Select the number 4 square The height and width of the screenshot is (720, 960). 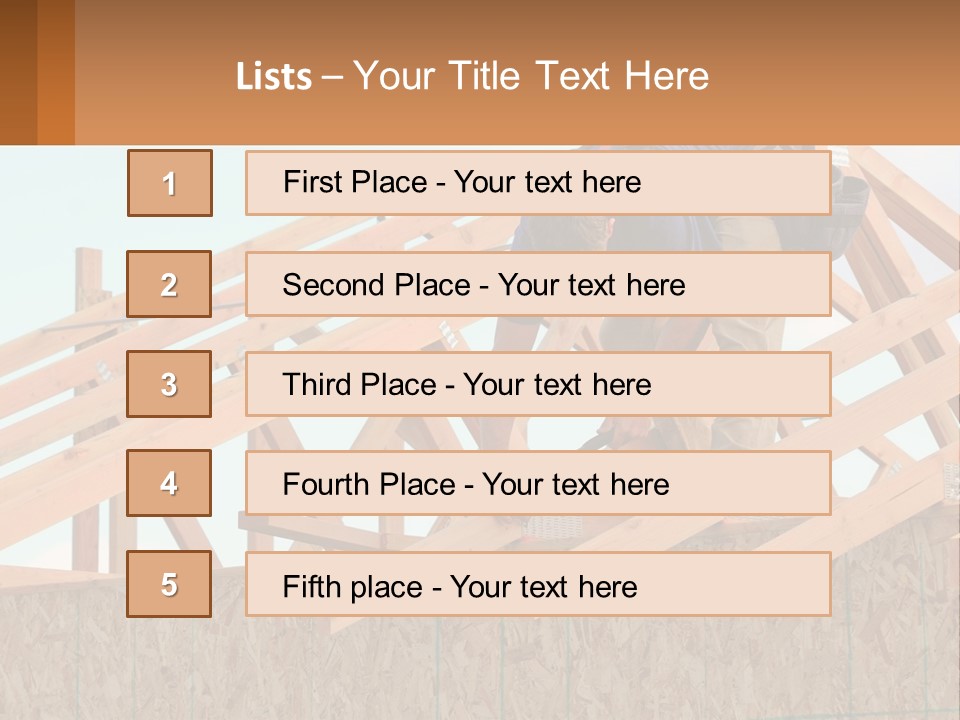point(169,483)
